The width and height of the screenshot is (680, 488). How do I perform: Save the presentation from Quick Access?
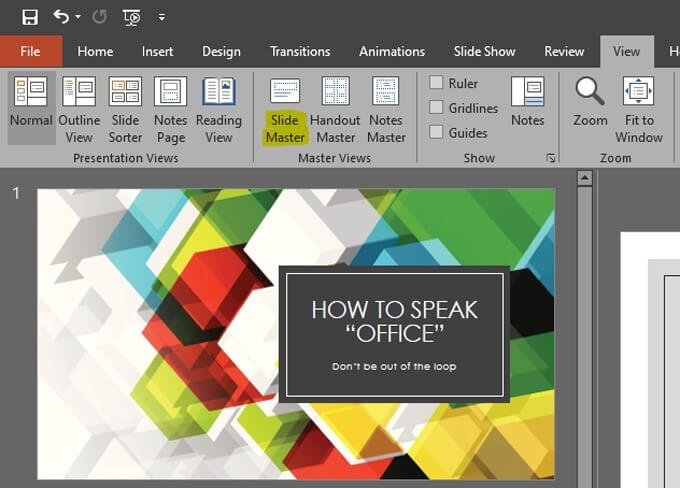30,17
